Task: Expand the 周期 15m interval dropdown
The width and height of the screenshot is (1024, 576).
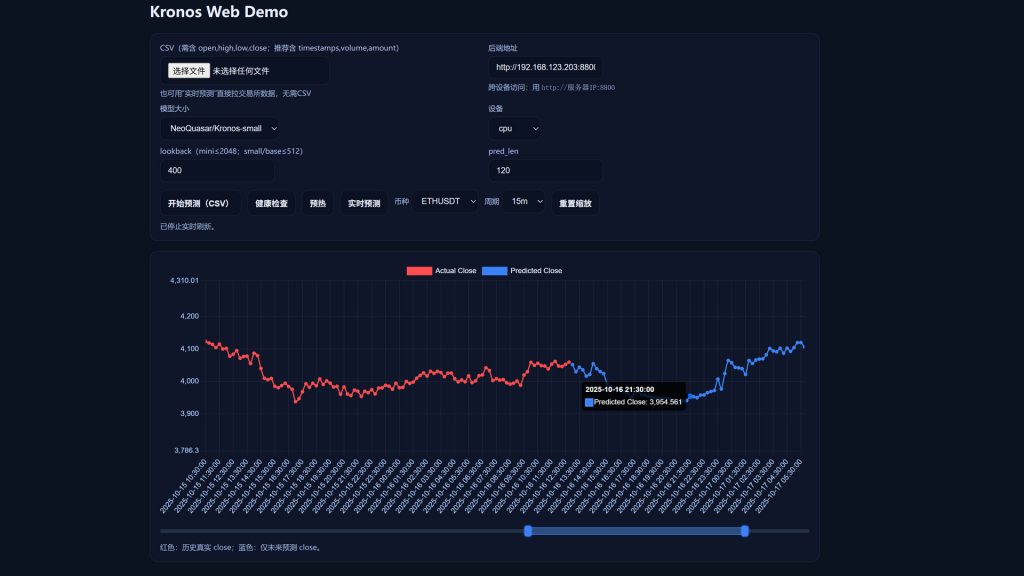Action: tap(525, 202)
